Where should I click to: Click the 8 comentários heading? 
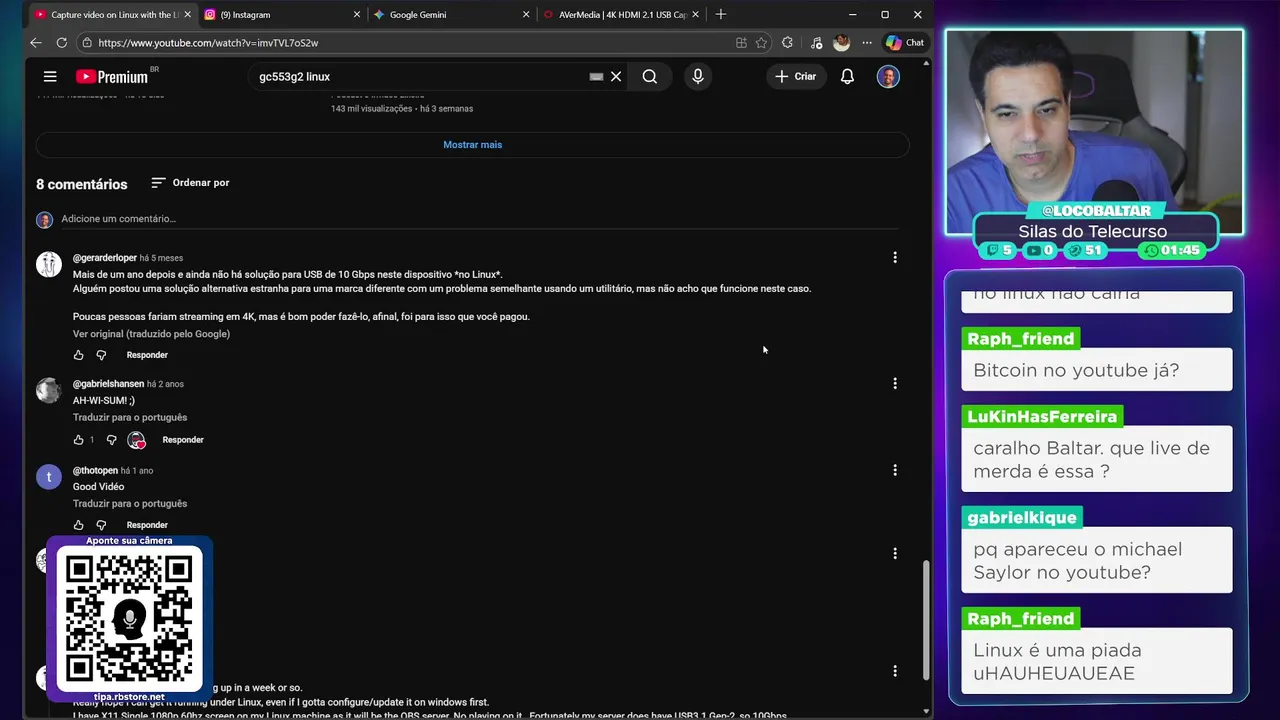pyautogui.click(x=82, y=184)
